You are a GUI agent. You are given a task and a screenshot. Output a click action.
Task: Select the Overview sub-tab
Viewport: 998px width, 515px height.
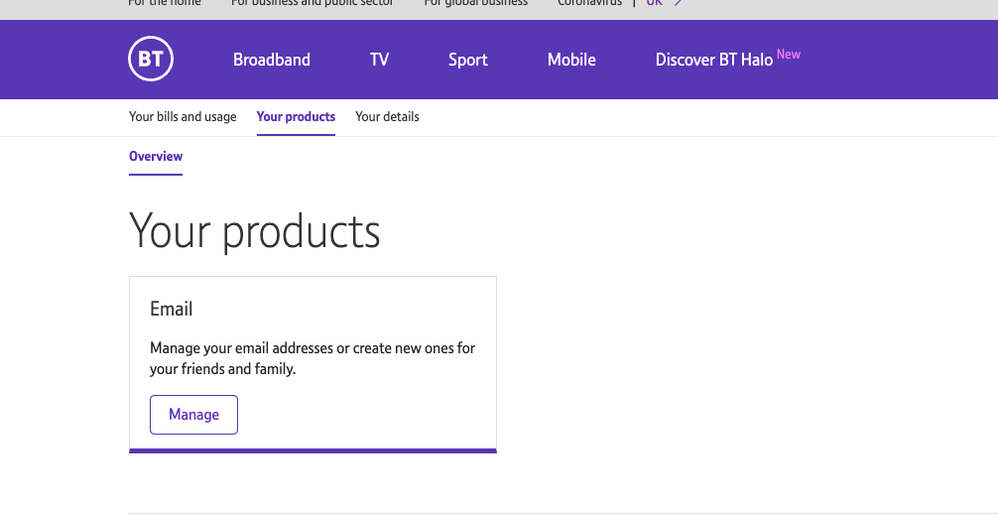pos(155,157)
